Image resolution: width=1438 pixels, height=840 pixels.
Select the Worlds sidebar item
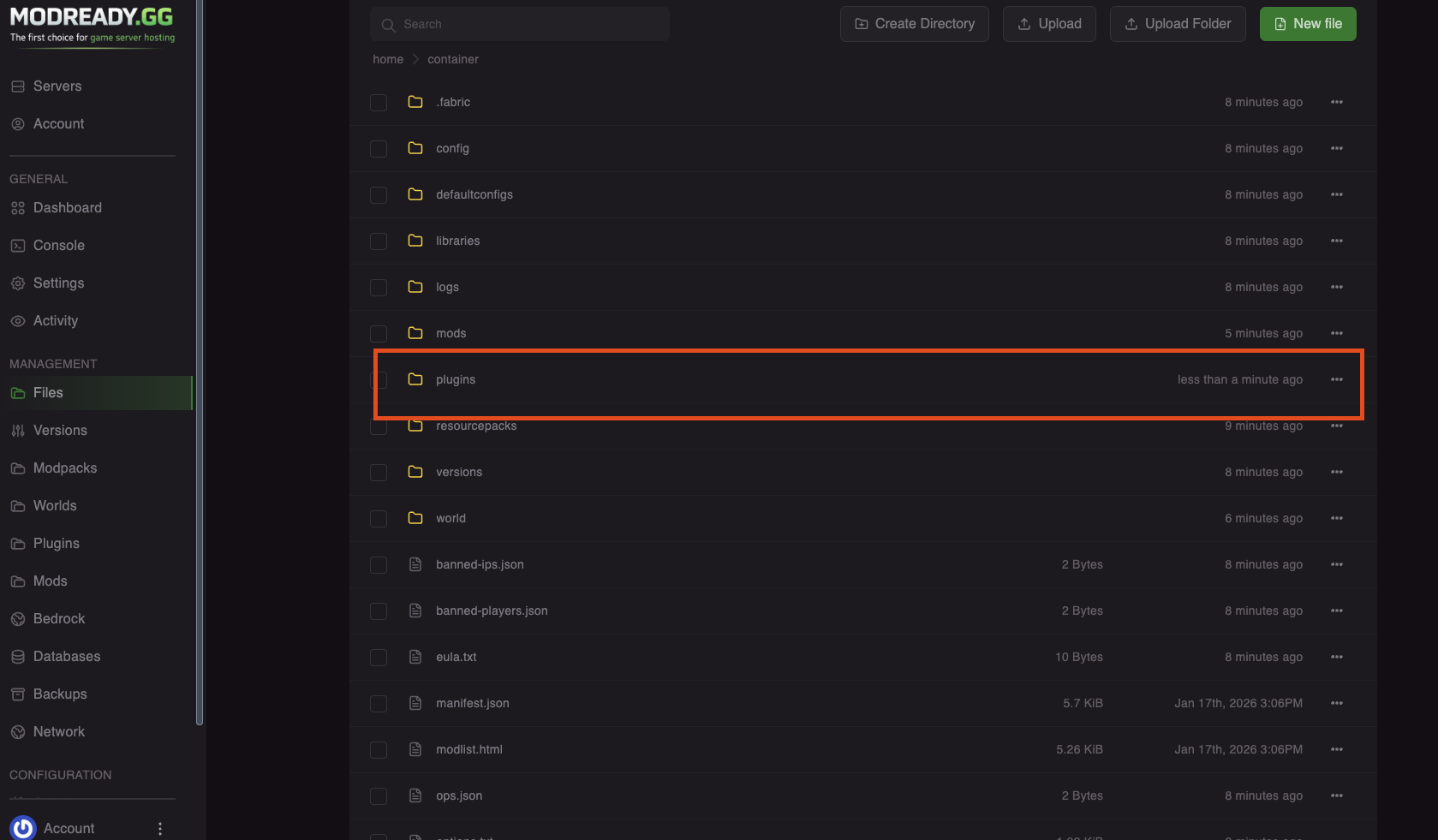pos(55,505)
